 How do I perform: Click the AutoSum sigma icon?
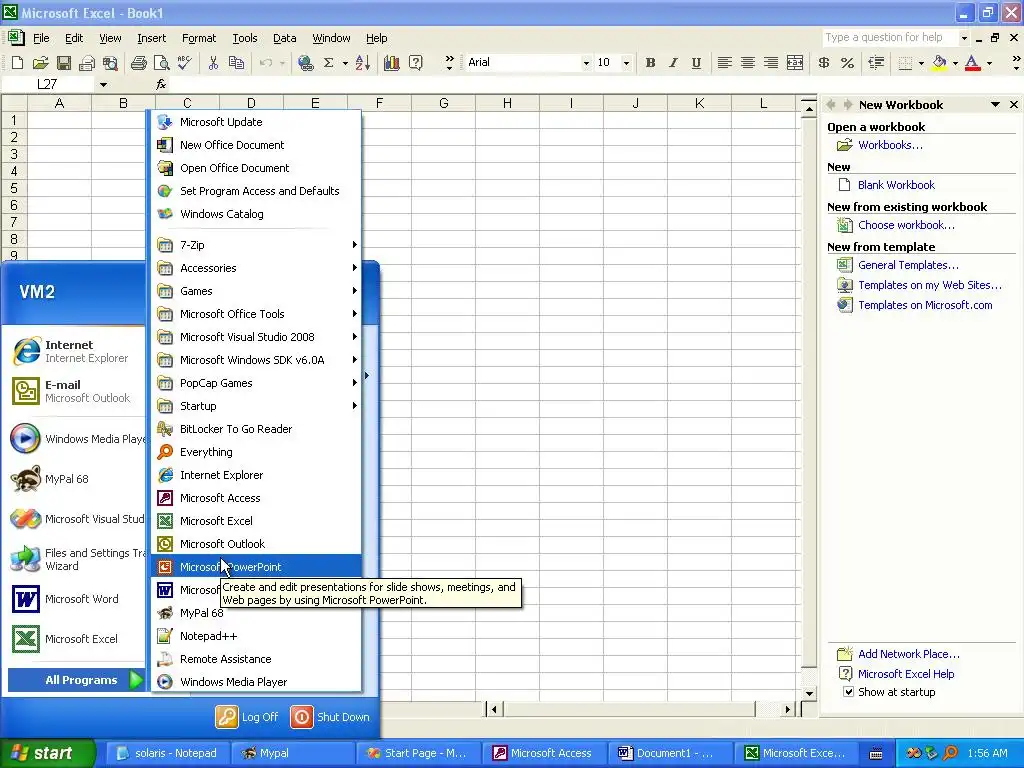[328, 63]
